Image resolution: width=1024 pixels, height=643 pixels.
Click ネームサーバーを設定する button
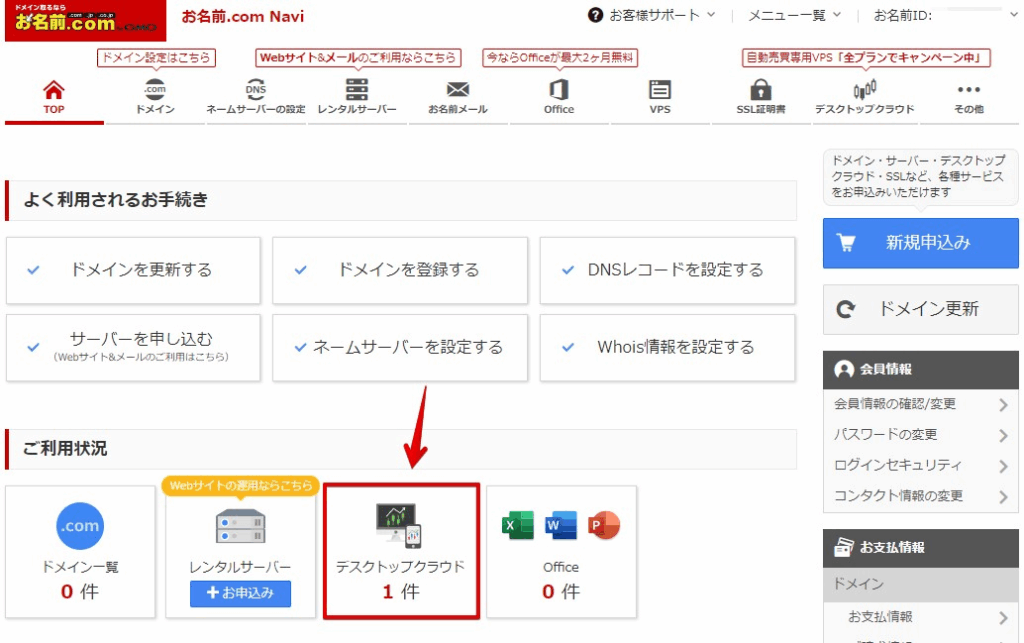[400, 347]
